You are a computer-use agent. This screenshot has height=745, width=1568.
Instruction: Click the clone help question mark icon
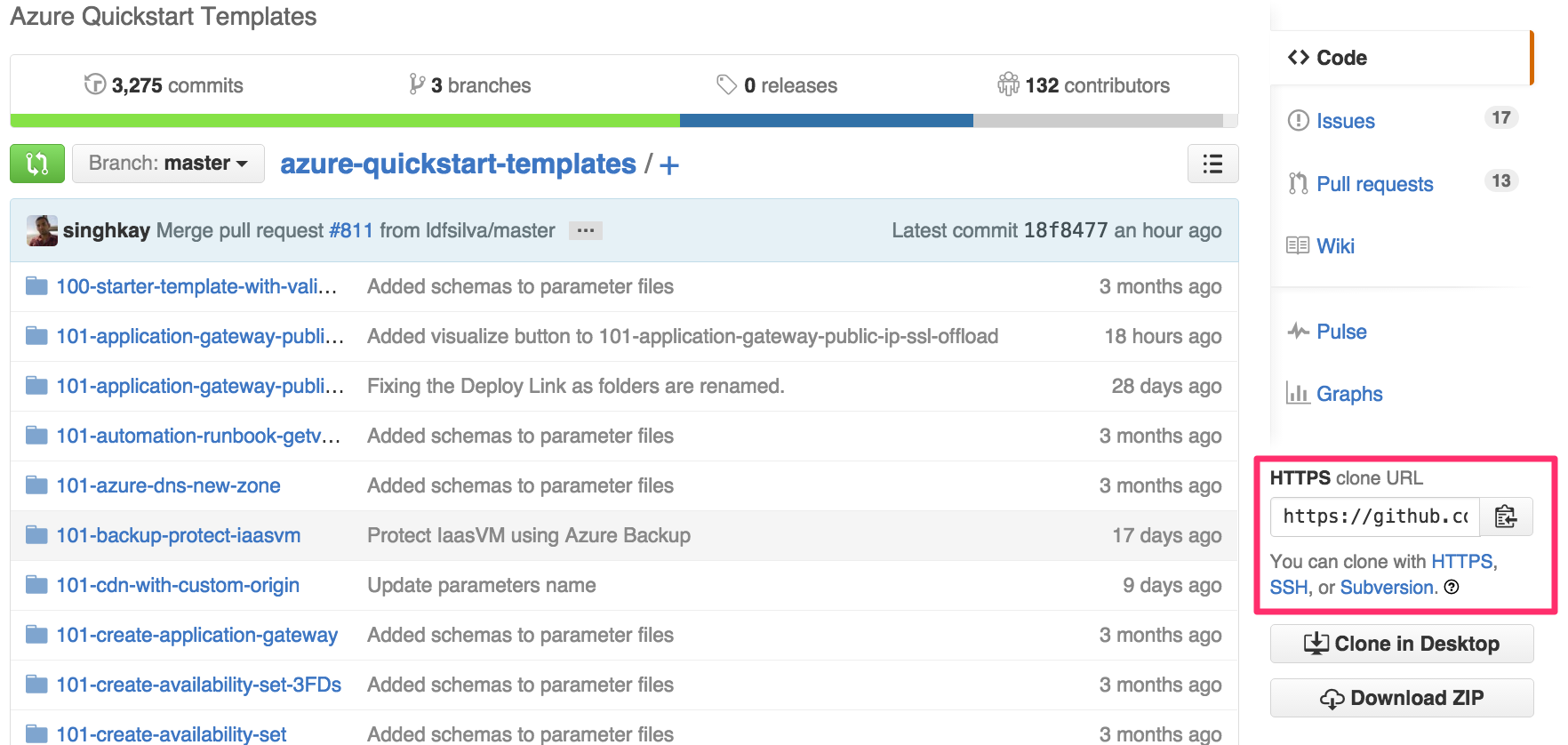pos(1452,587)
